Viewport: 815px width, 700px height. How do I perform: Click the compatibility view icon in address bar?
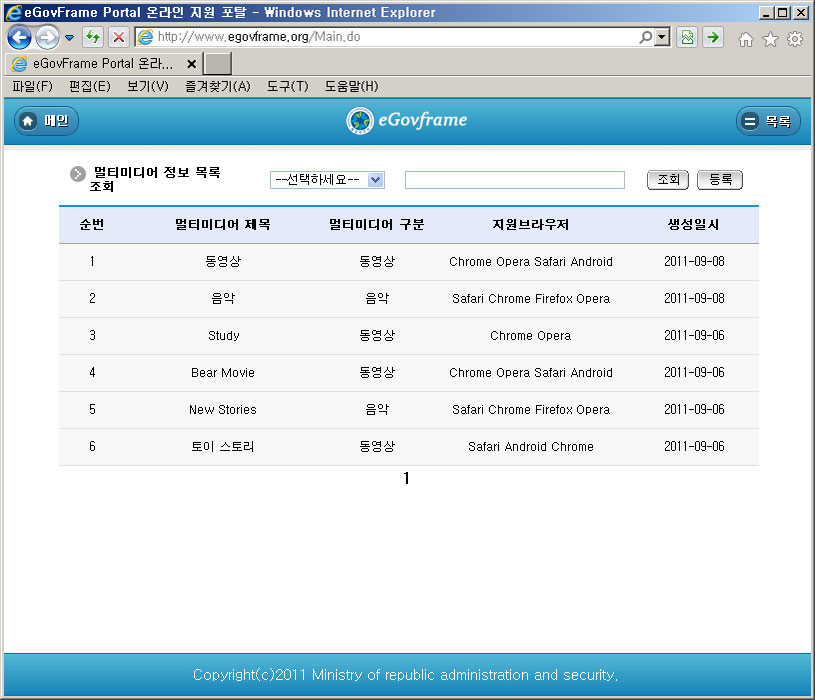tap(687, 38)
